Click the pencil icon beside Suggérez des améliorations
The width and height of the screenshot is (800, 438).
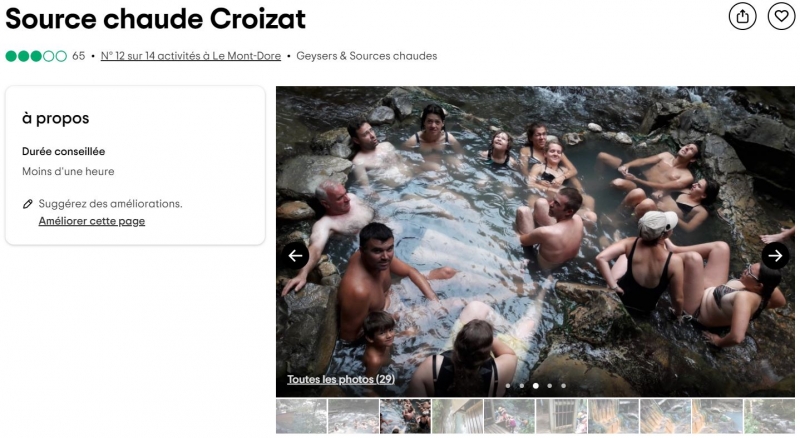pyautogui.click(x=28, y=204)
